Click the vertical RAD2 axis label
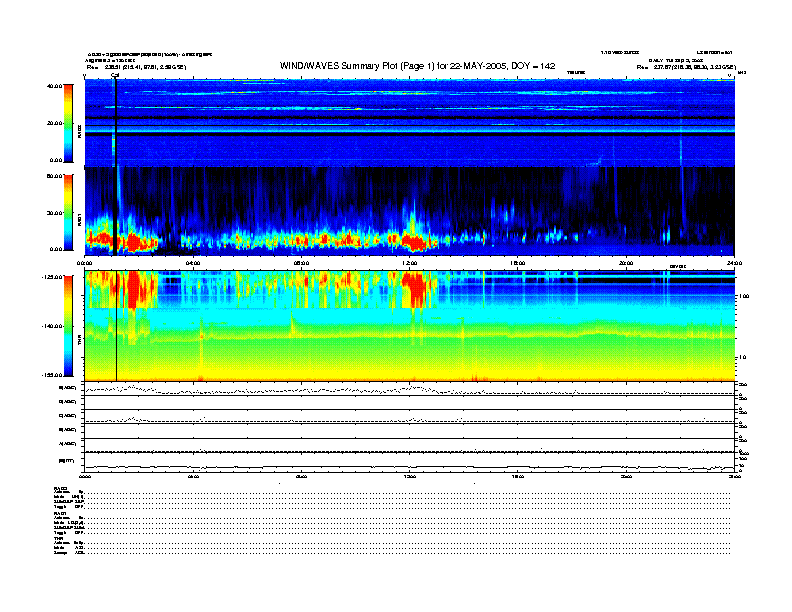Image resolution: width=792 pixels, height=612 pixels. [79, 131]
